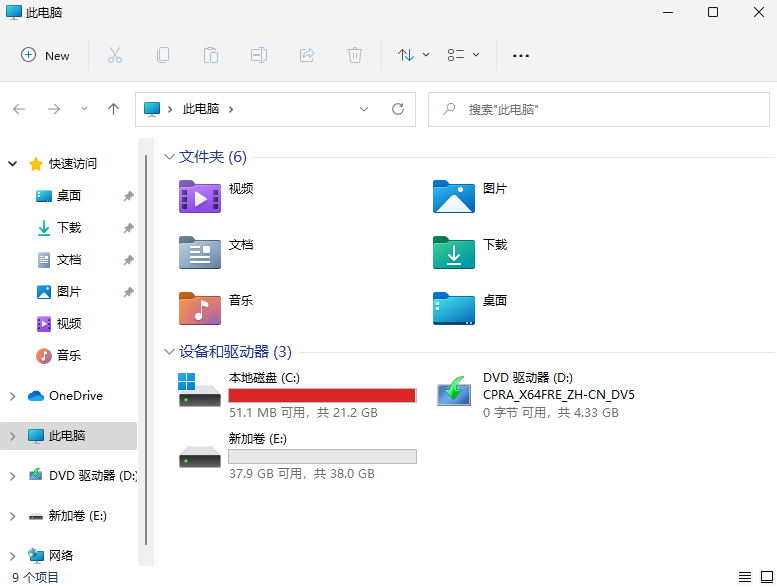Click the Delete trash can icon
The height and width of the screenshot is (587, 777).
[x=355, y=55]
